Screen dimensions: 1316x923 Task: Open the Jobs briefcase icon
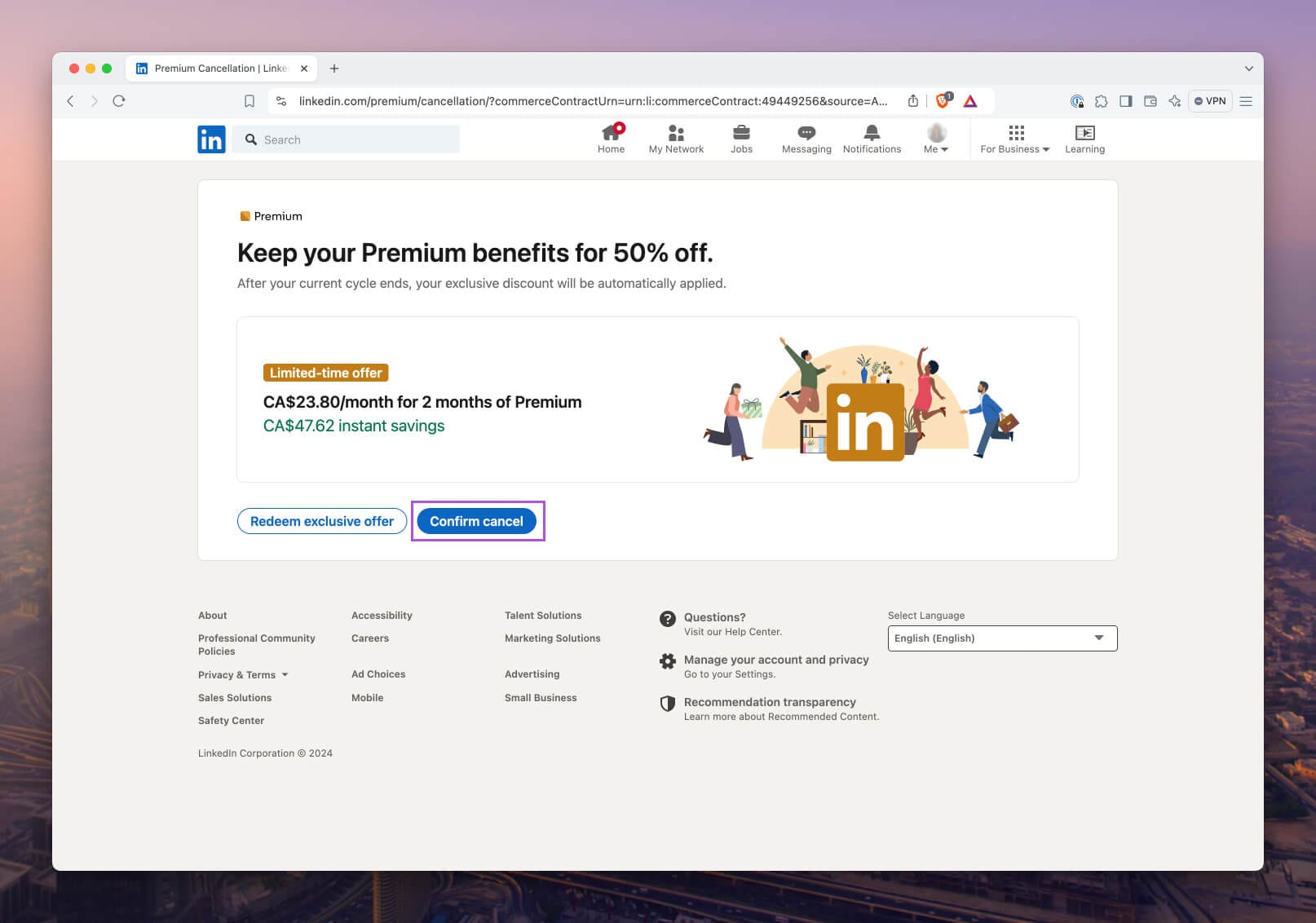[741, 139]
